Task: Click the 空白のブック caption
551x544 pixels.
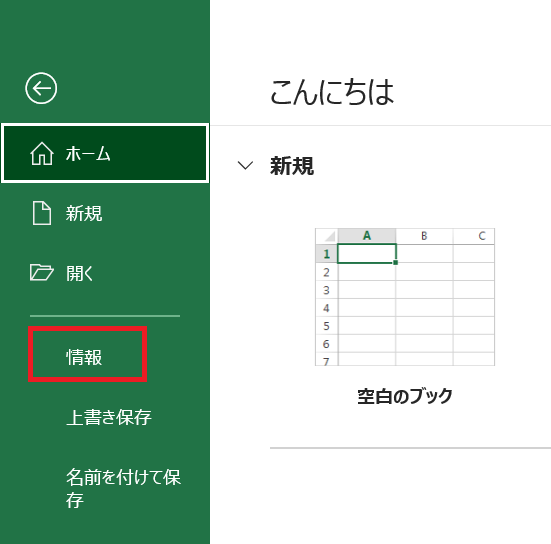Action: [405, 396]
